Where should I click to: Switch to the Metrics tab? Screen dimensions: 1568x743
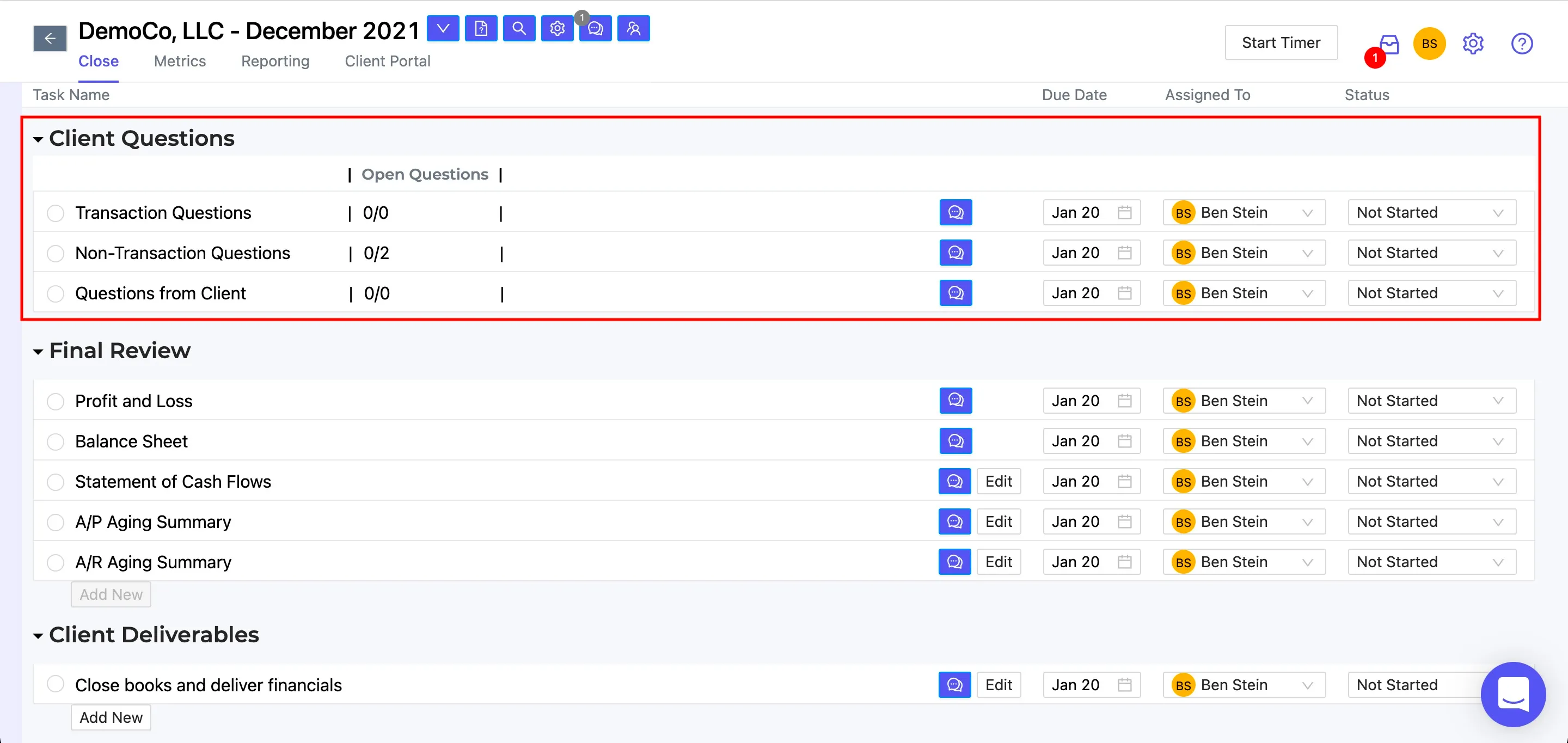tap(180, 61)
